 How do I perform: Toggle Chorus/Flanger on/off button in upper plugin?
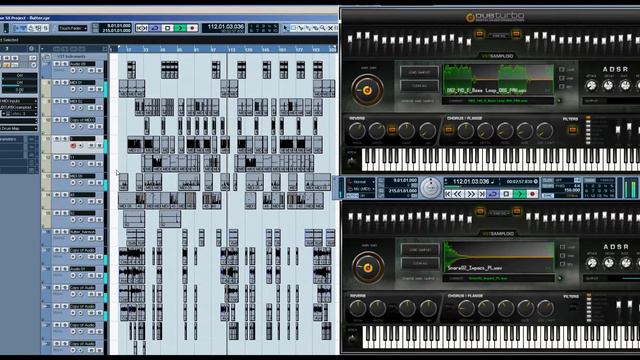(449, 130)
